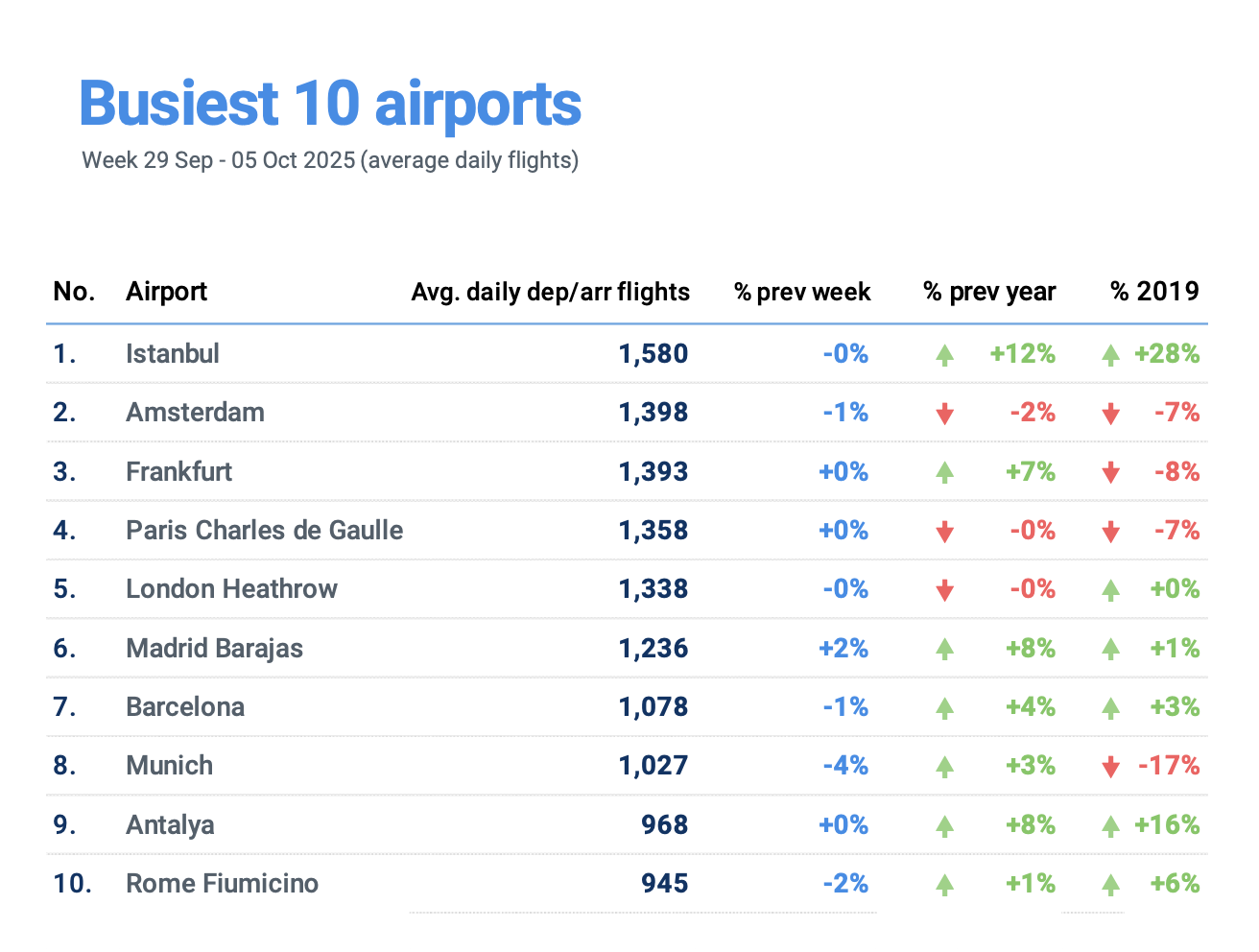Click the Airport column header
The image size is (1259, 952).
(x=166, y=292)
